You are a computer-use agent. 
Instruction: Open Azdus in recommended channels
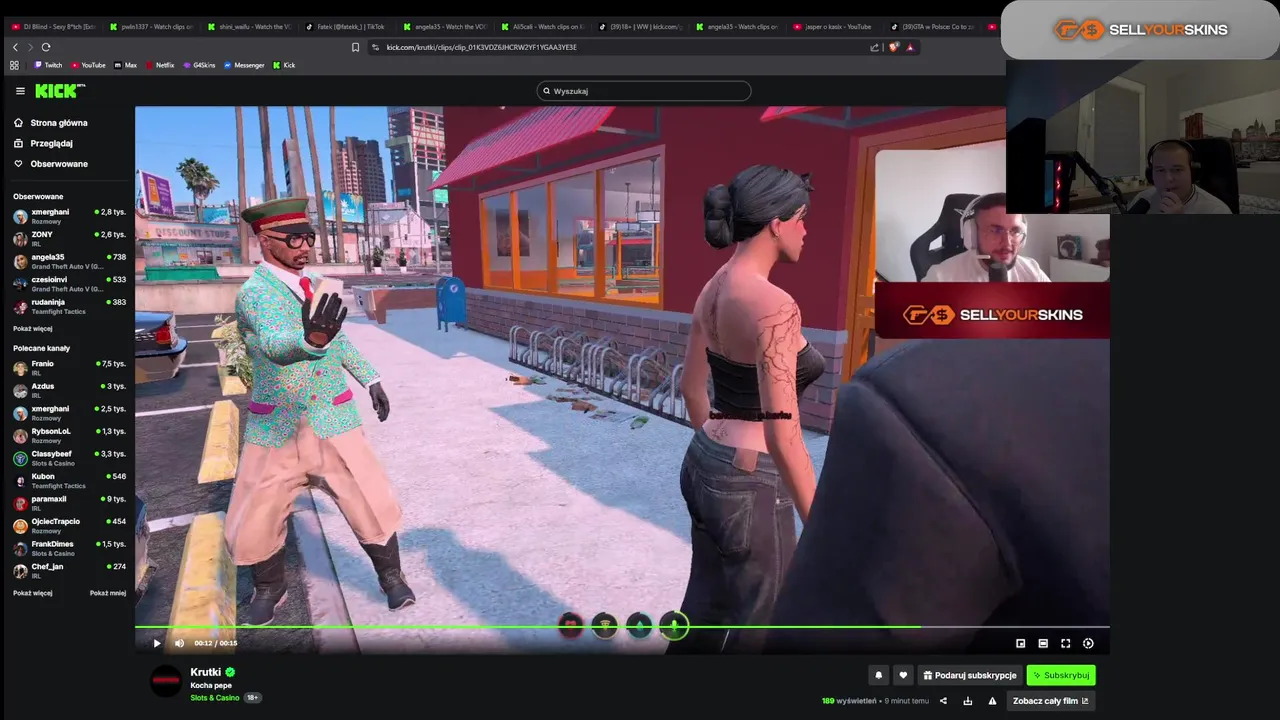coord(69,390)
